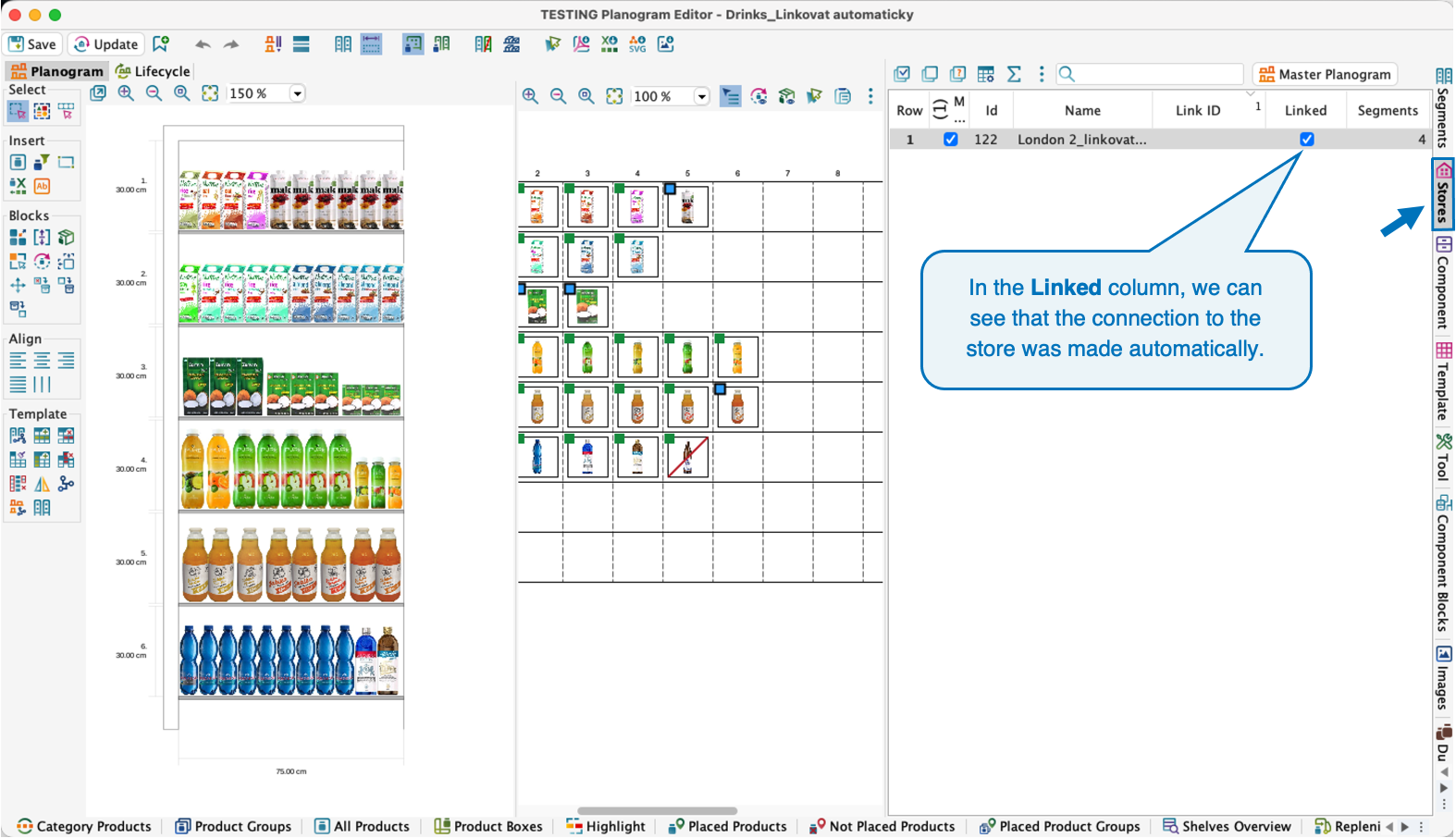Switch to Product Boxes bottom tab
The height and width of the screenshot is (838, 1456).
pos(488,826)
